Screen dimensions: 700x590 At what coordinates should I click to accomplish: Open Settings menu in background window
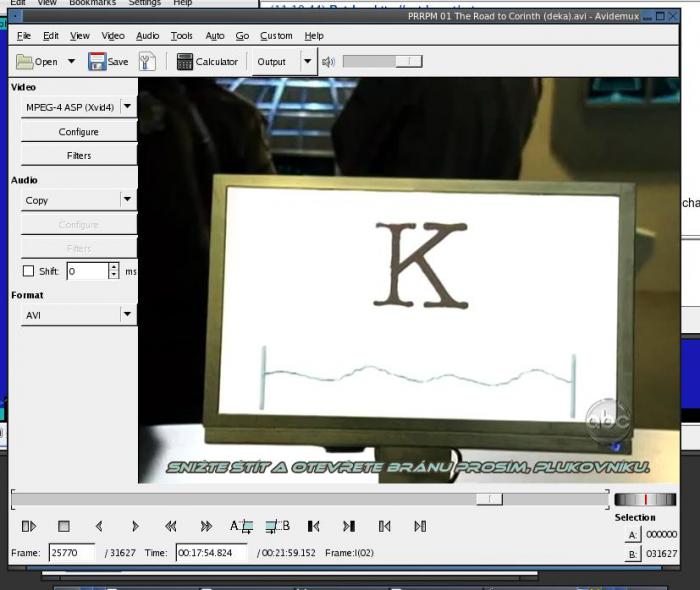click(144, 3)
